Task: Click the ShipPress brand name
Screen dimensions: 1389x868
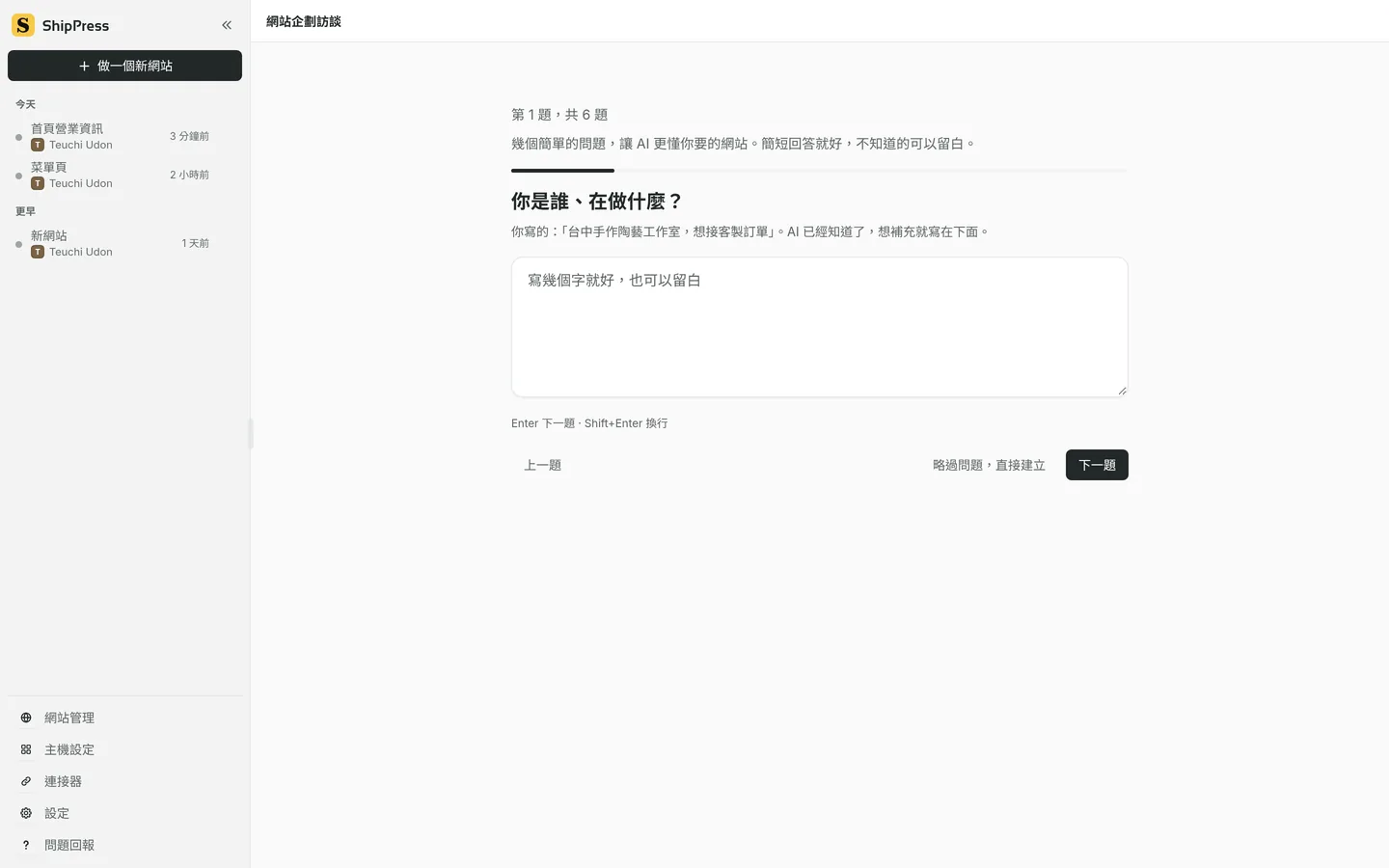Action: click(75, 26)
